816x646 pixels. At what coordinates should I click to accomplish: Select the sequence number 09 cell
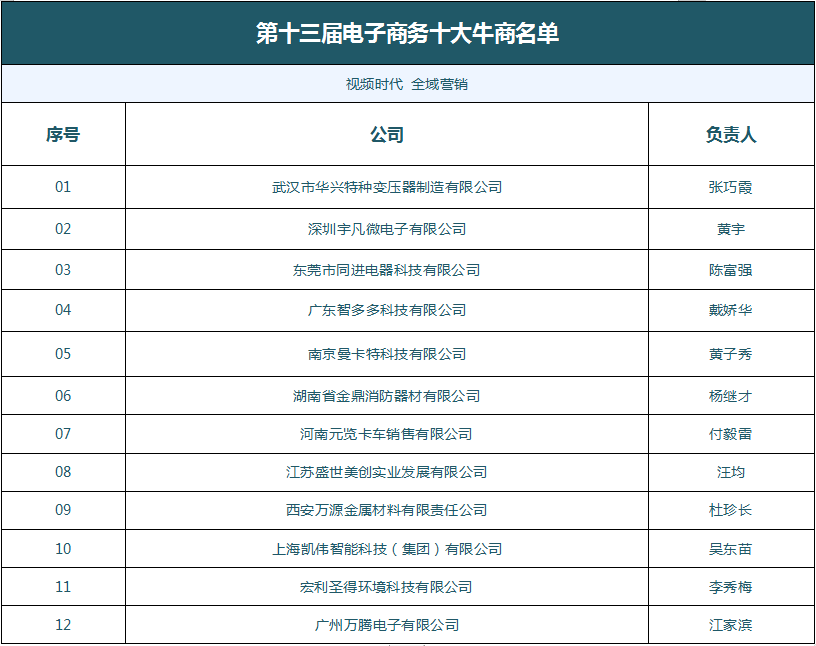click(x=63, y=510)
